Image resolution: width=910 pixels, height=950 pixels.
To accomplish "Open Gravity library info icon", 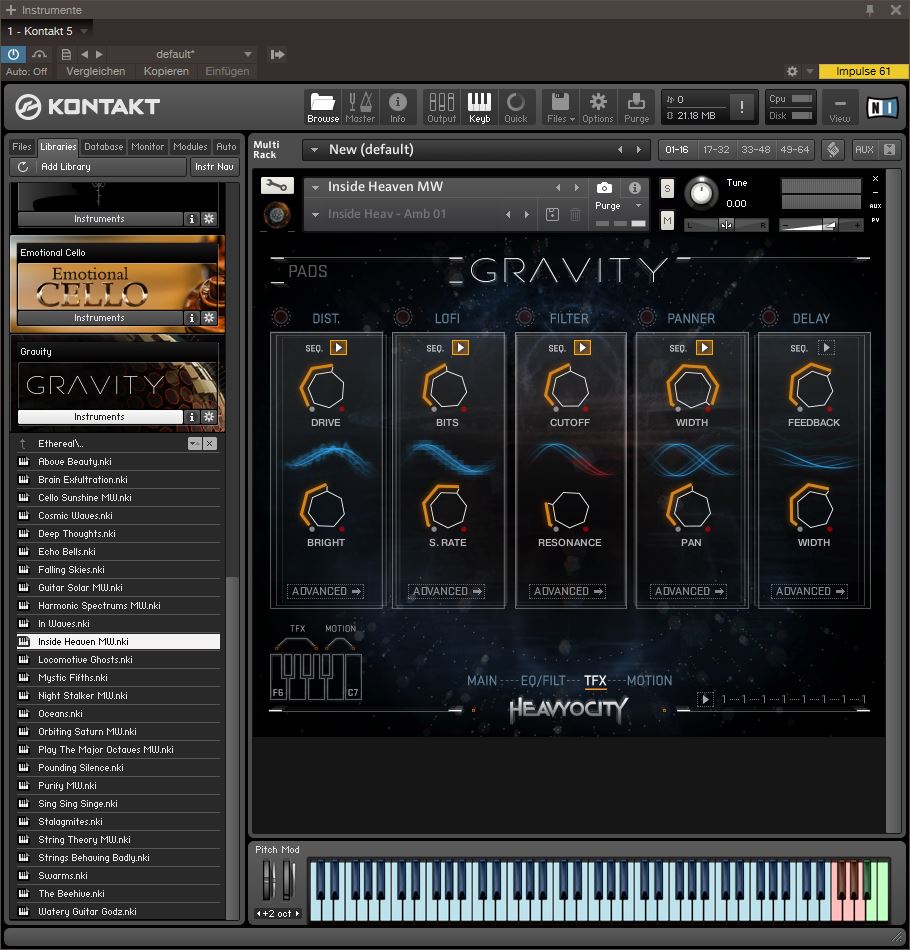I will 191,417.
